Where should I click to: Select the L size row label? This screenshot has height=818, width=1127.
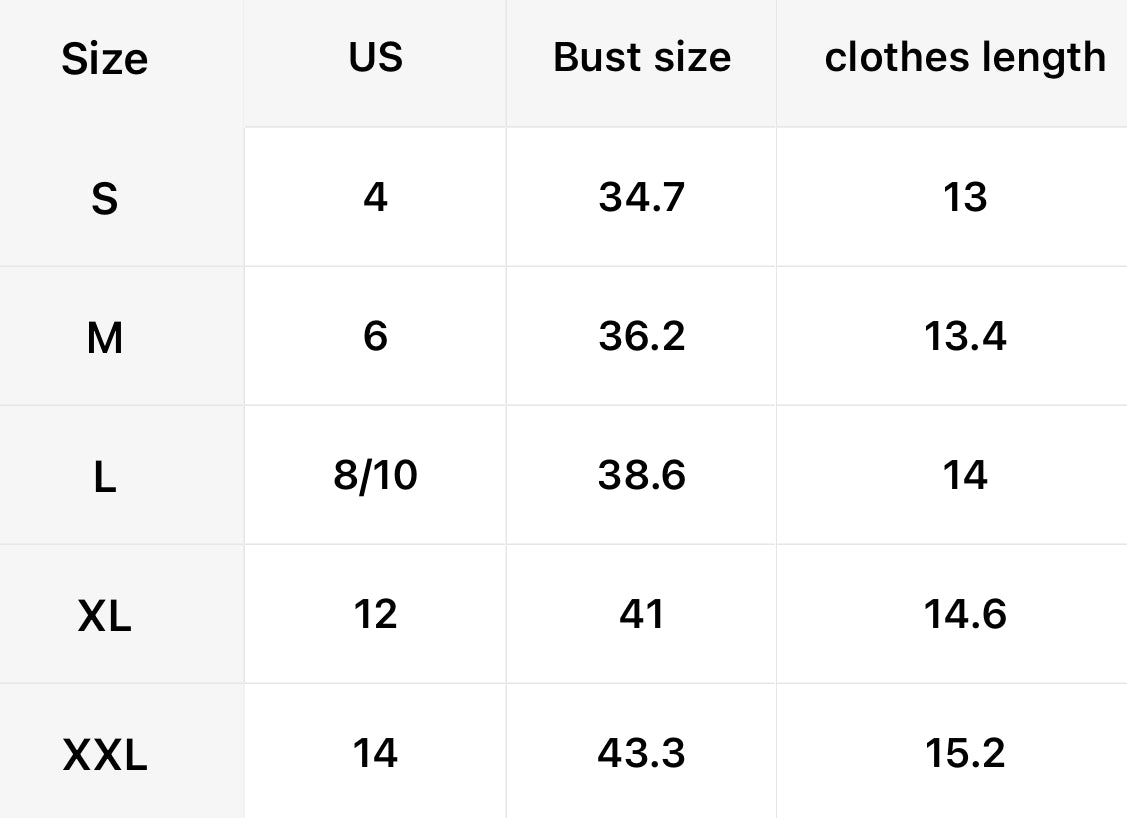pyautogui.click(x=105, y=478)
